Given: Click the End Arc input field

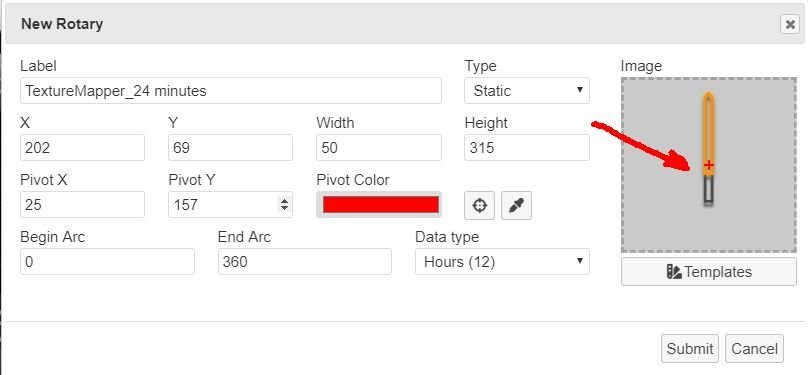Looking at the screenshot, I should coord(305,262).
